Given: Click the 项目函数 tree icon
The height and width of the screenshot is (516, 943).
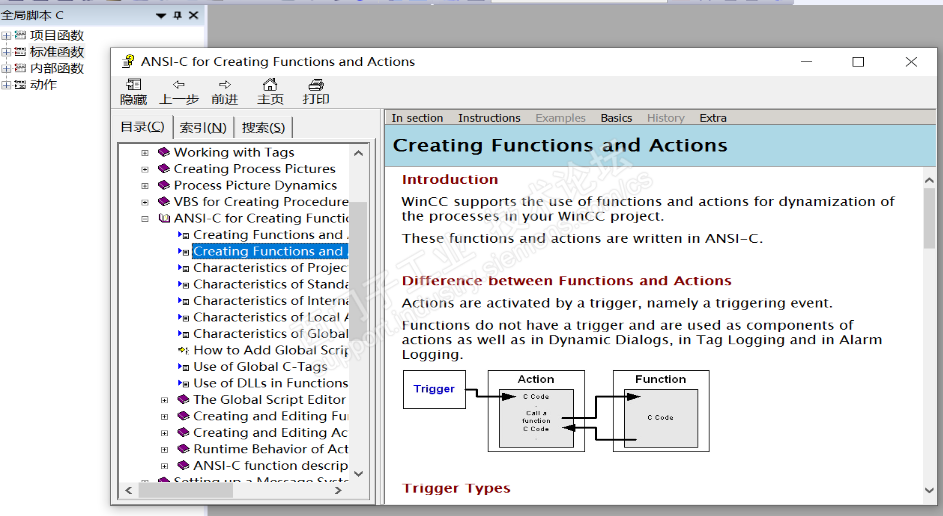Looking at the screenshot, I should (20, 35).
